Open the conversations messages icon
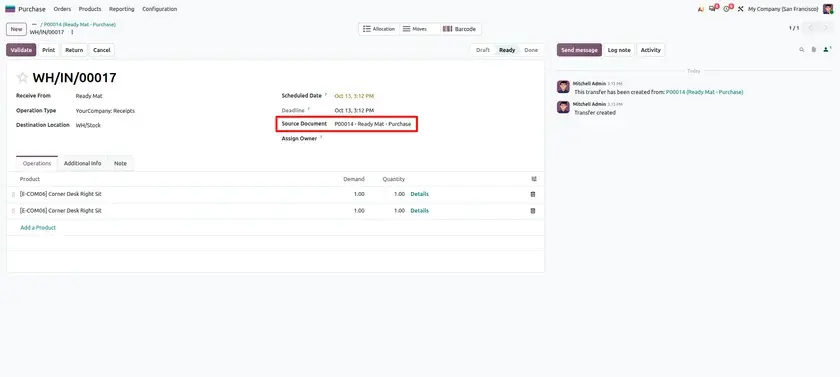Image resolution: width=840 pixels, height=377 pixels. click(713, 9)
